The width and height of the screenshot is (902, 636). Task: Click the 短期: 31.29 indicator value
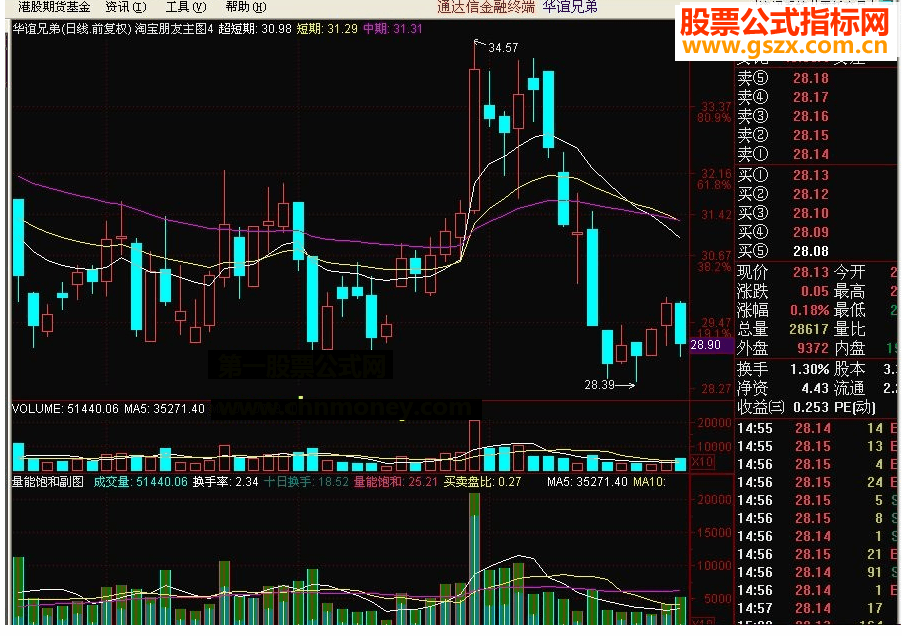pos(327,28)
